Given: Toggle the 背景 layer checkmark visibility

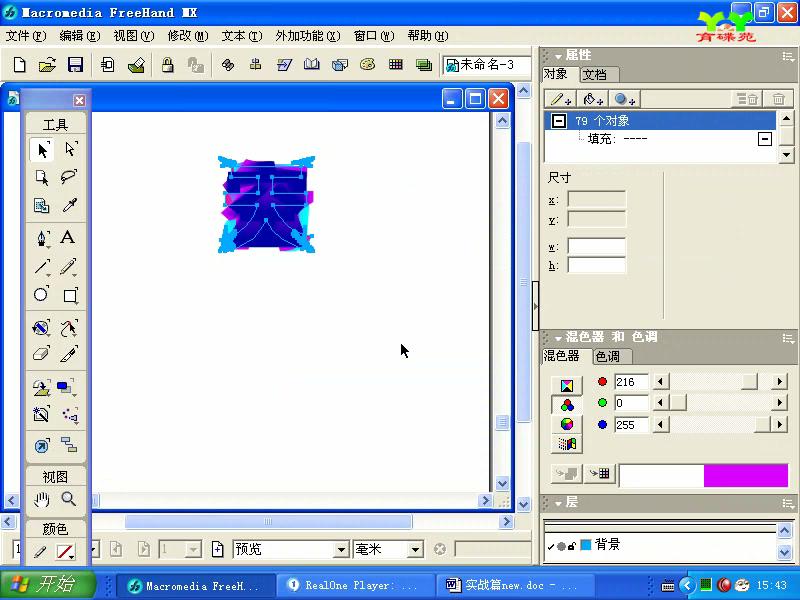Looking at the screenshot, I should [x=551, y=546].
